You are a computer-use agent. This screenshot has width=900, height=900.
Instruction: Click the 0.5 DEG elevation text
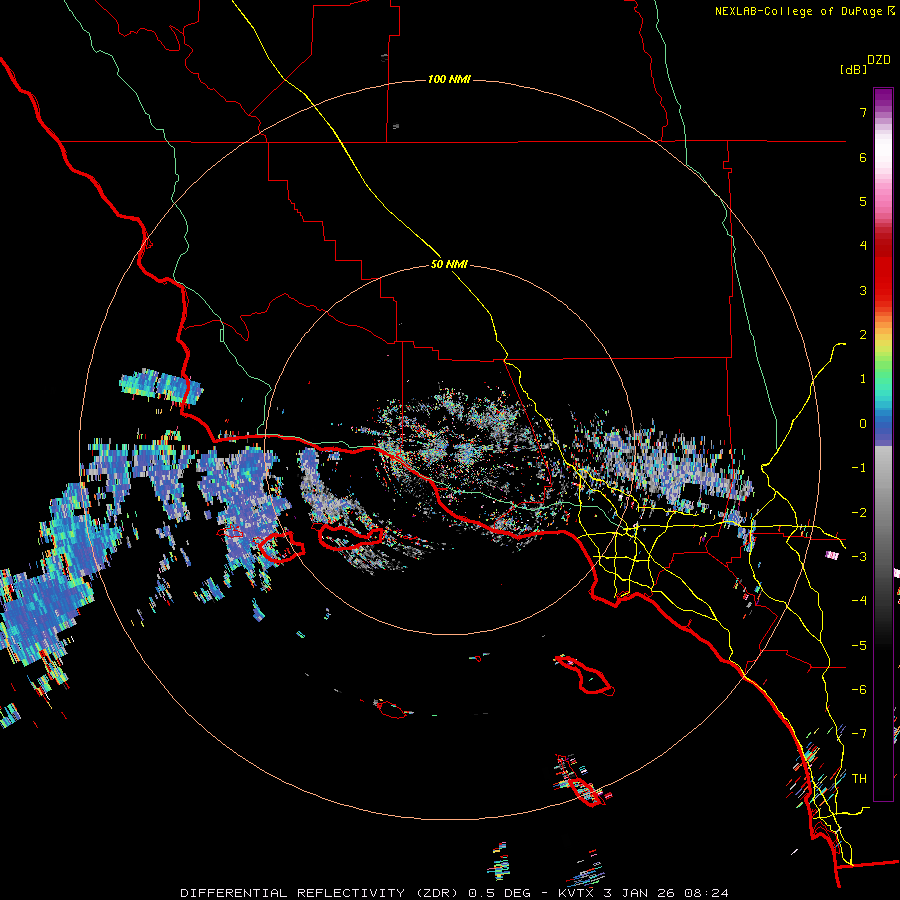point(502,893)
